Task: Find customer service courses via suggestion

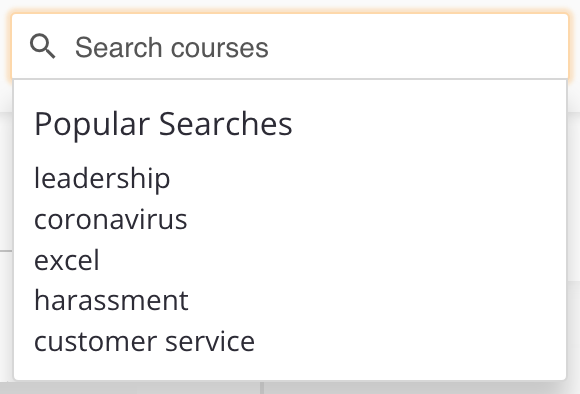Action: 144,341
